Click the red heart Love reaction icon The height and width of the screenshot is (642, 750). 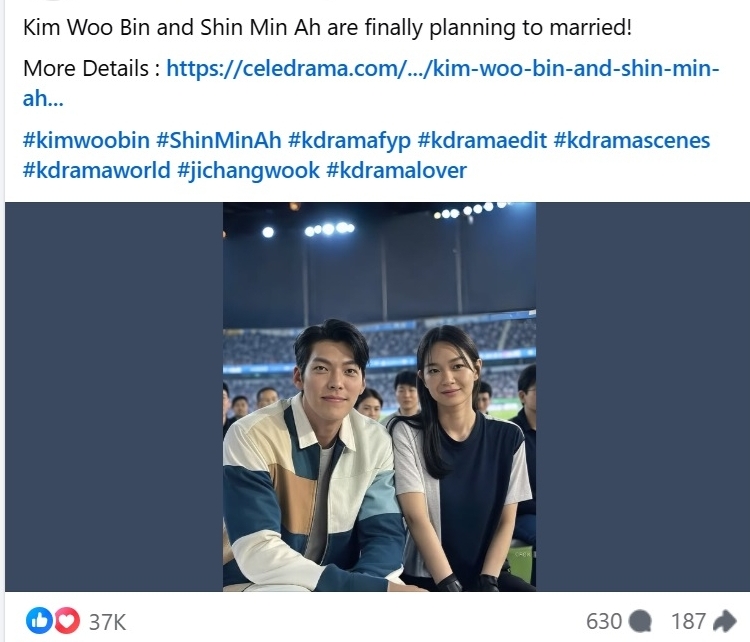click(67, 620)
